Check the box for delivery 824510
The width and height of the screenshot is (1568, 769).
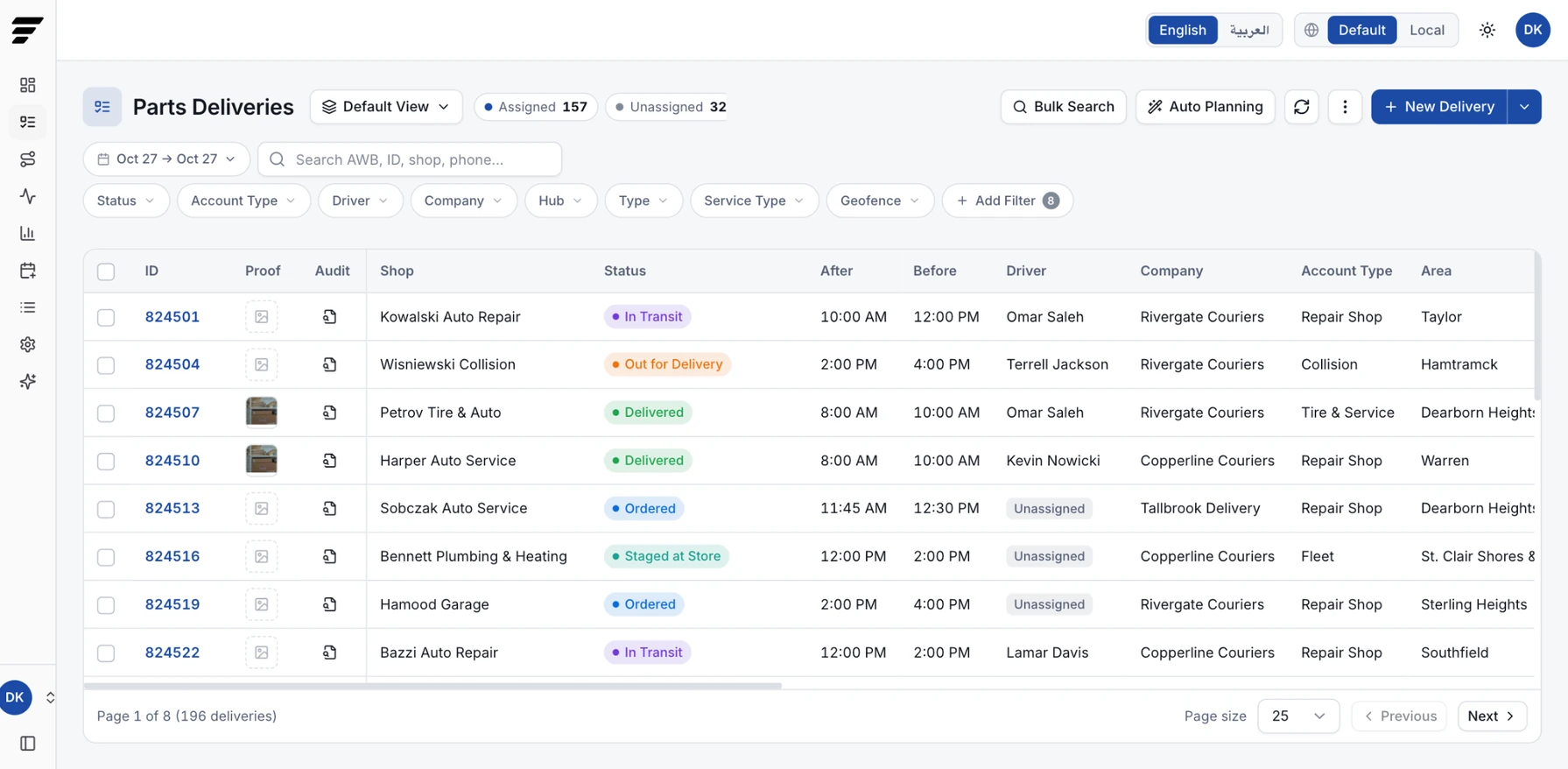coord(106,461)
